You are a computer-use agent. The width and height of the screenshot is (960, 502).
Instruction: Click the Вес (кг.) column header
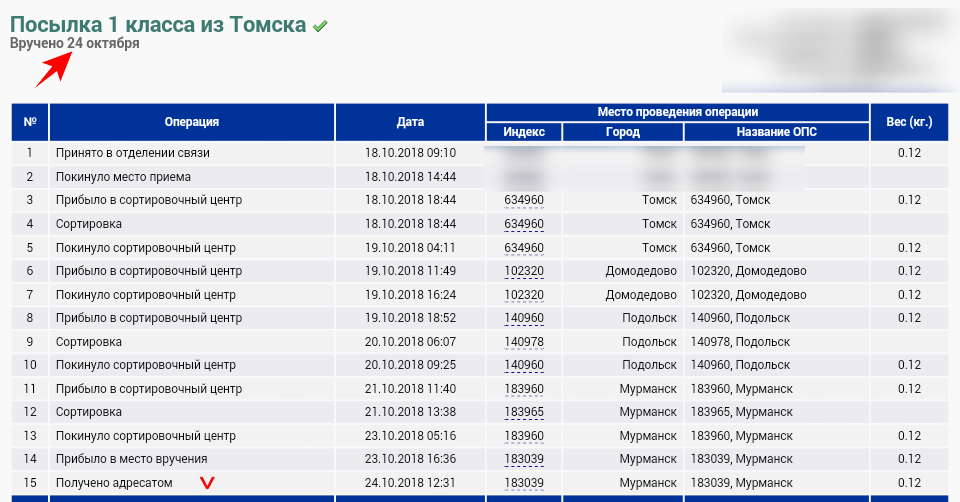click(x=908, y=122)
